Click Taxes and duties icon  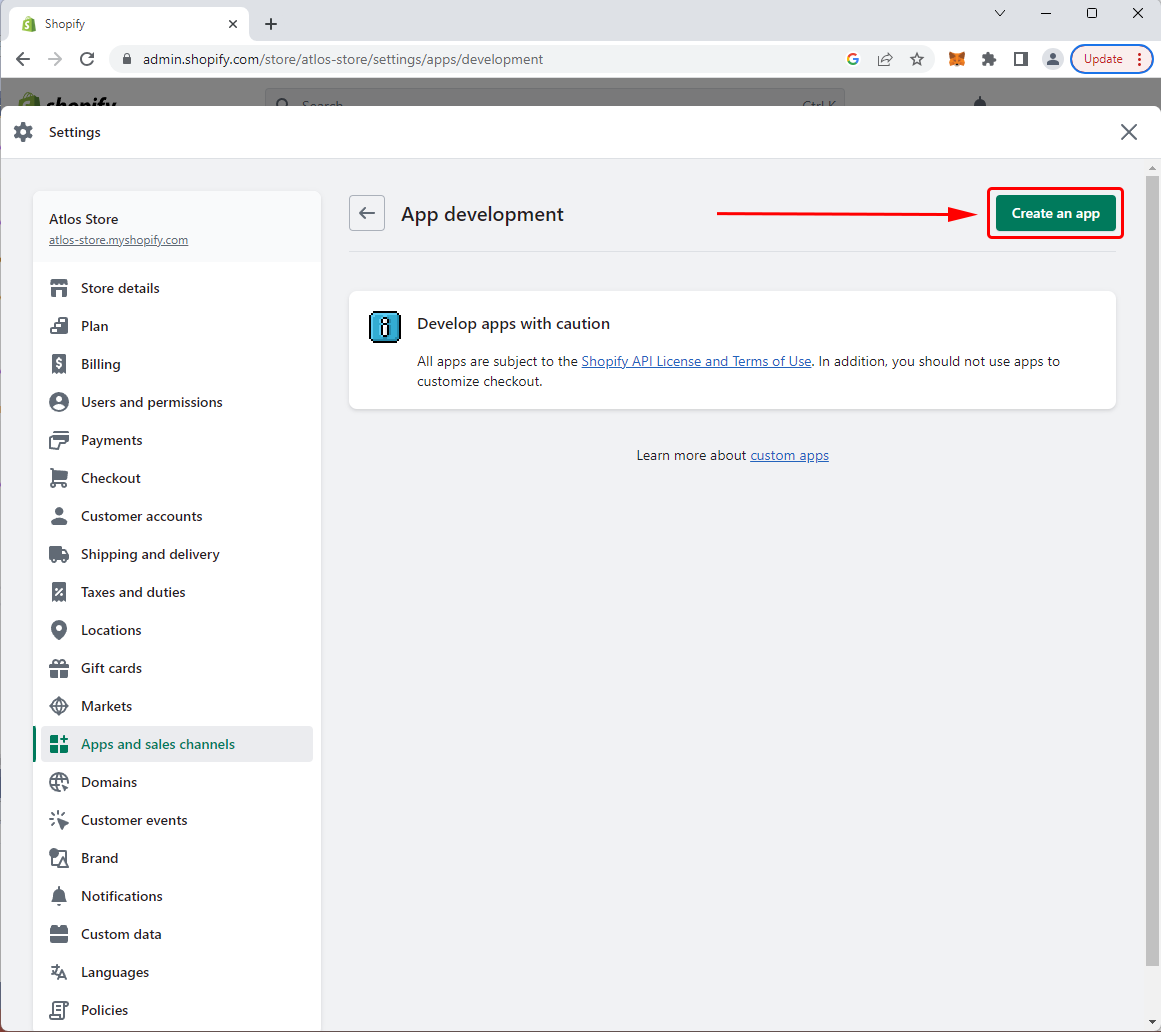click(x=58, y=592)
